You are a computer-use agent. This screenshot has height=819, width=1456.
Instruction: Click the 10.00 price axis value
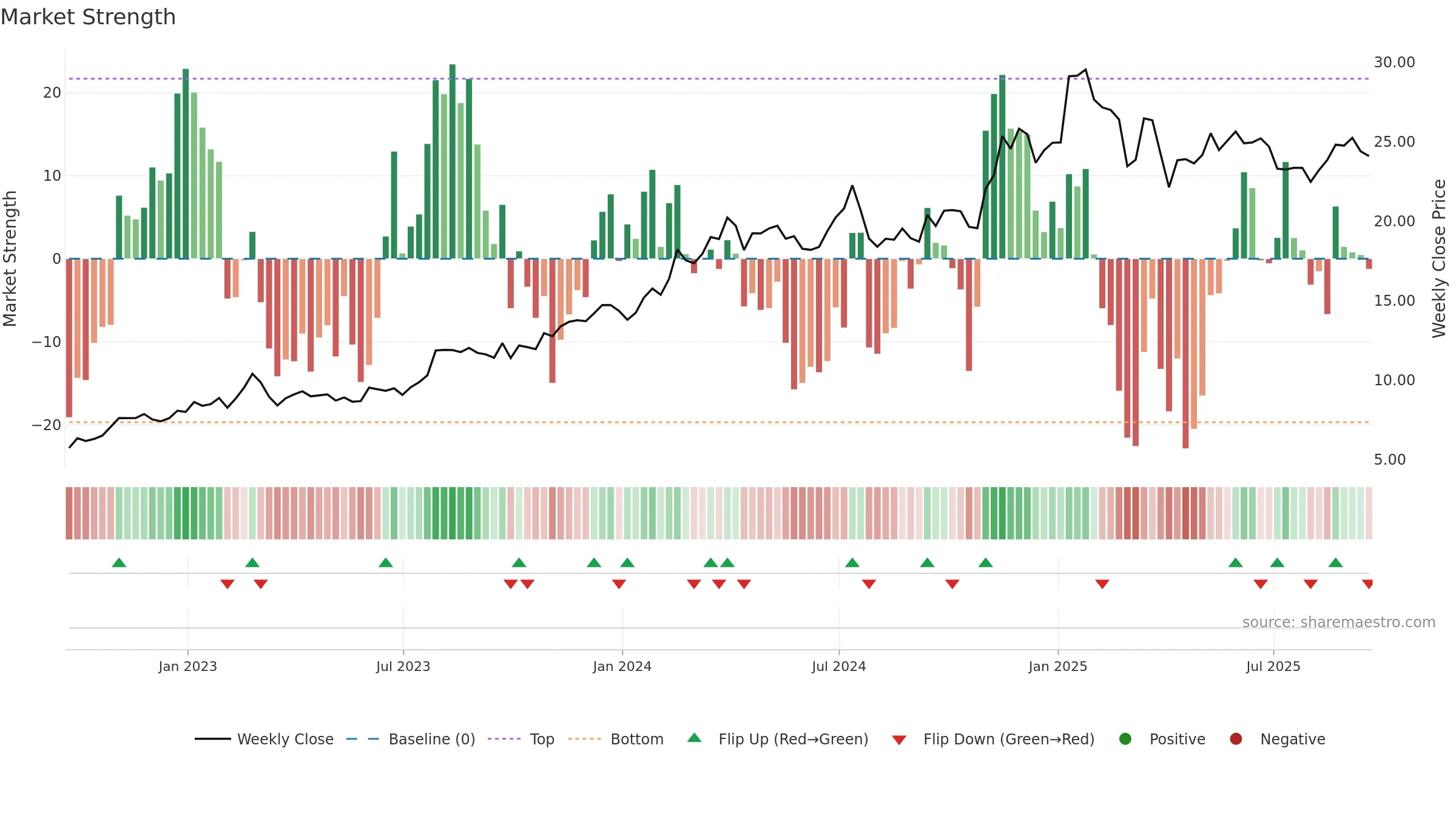(x=1394, y=380)
